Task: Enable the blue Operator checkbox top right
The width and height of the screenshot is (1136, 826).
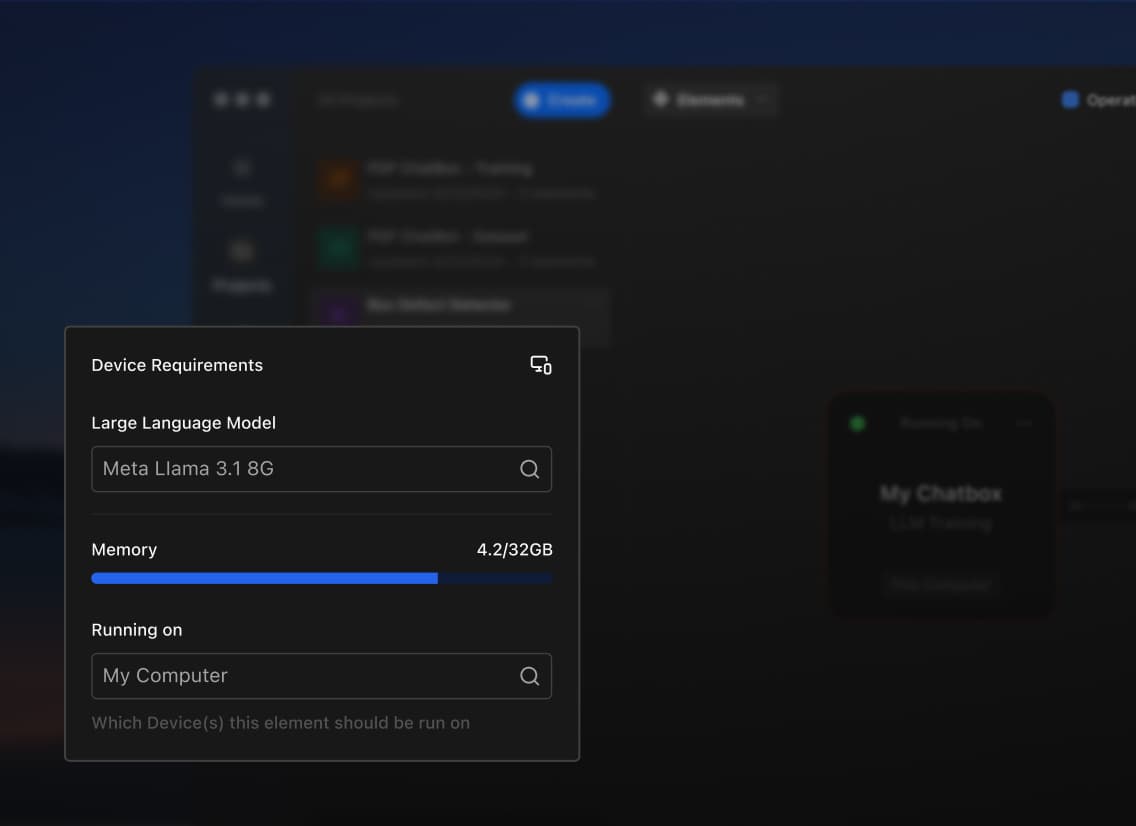Action: tap(1069, 100)
